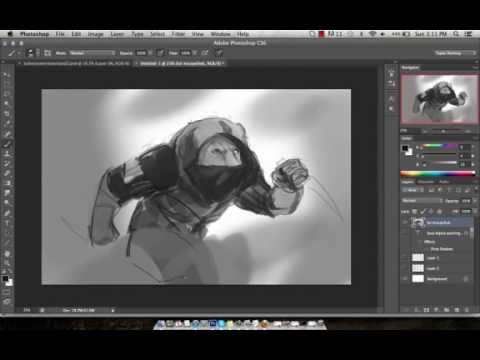Add a layer style with the fx icon
480x360 pixels.
[417, 310]
